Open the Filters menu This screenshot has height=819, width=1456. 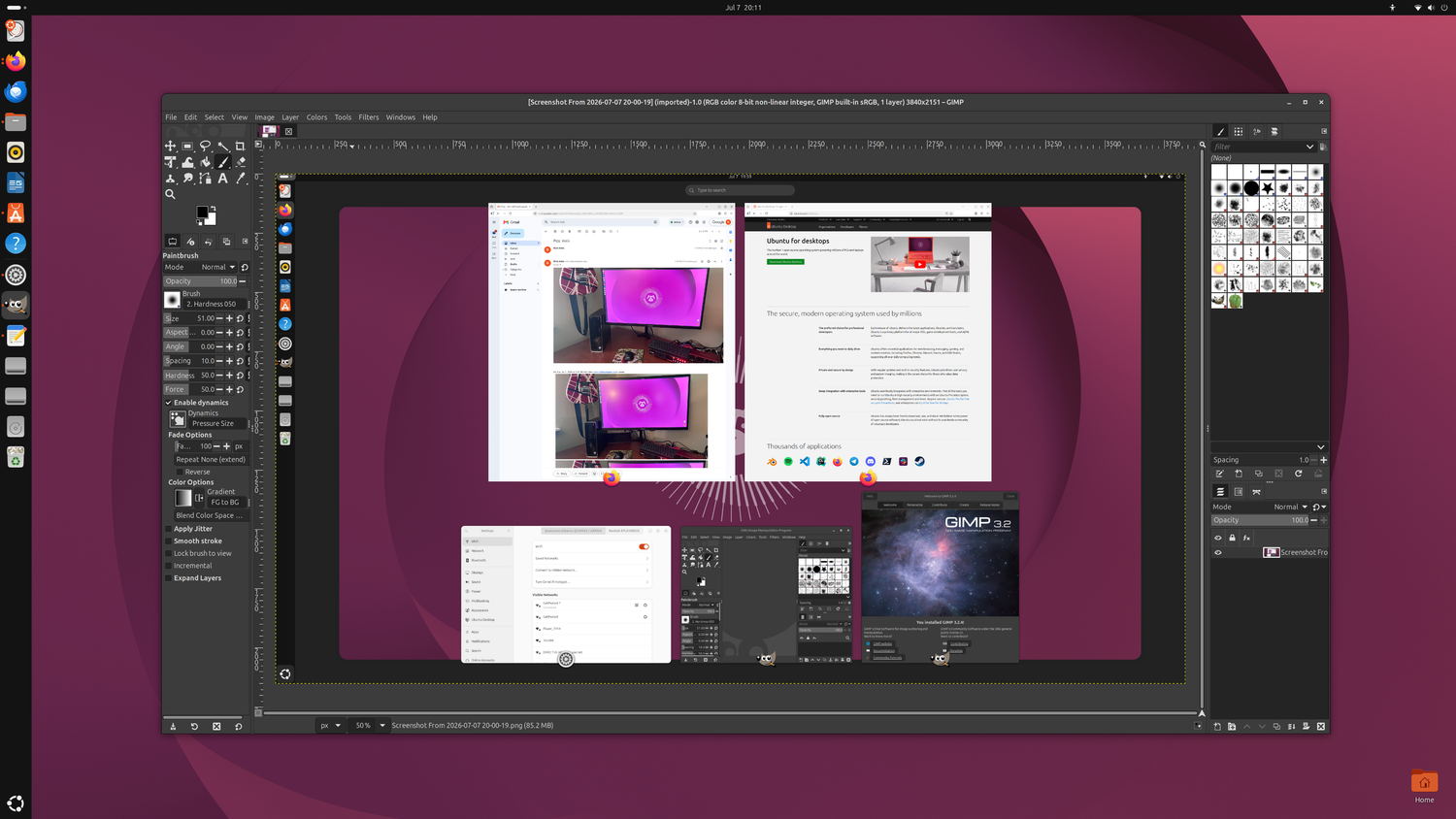369,117
